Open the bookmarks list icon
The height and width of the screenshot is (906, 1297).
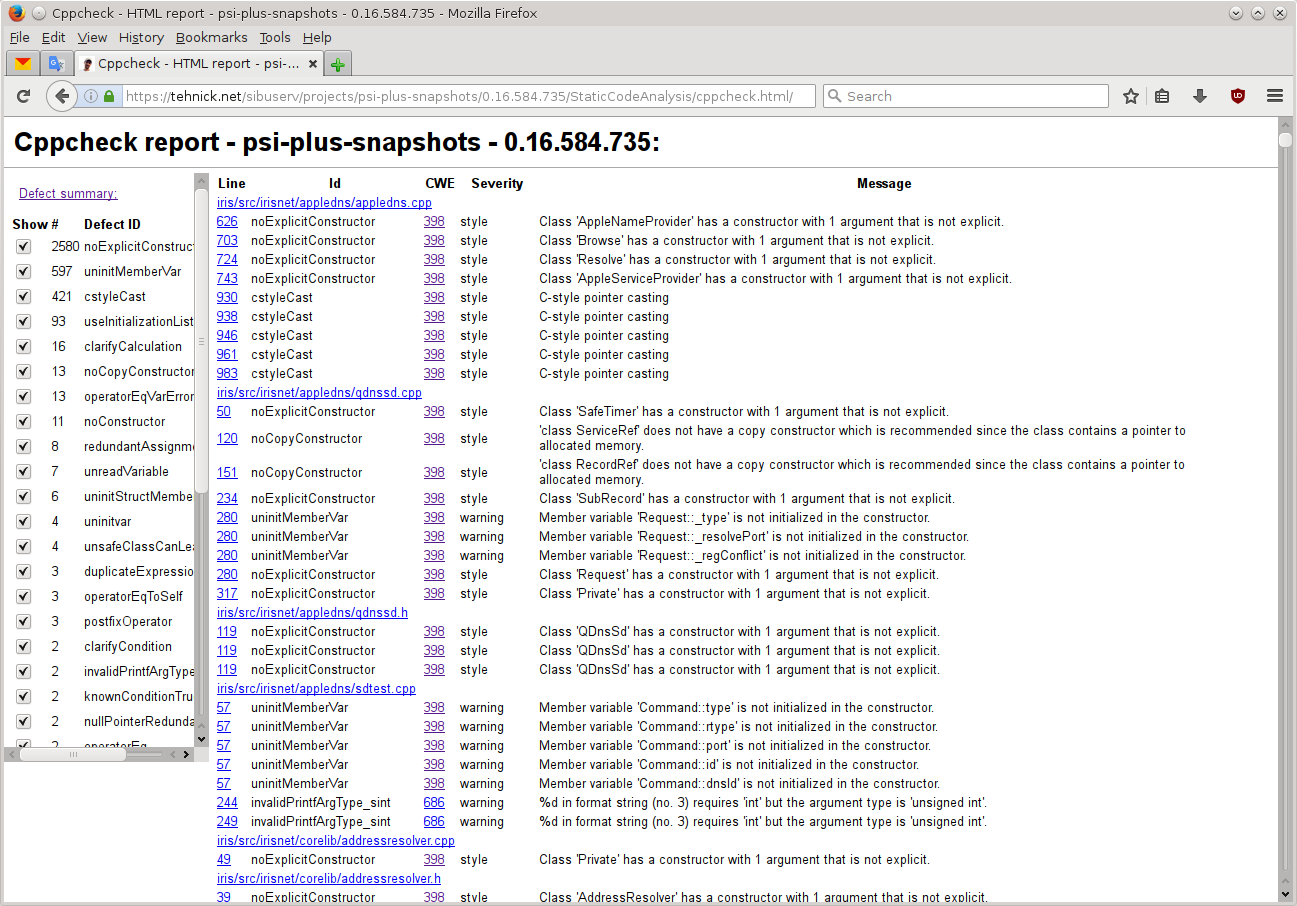point(1162,96)
